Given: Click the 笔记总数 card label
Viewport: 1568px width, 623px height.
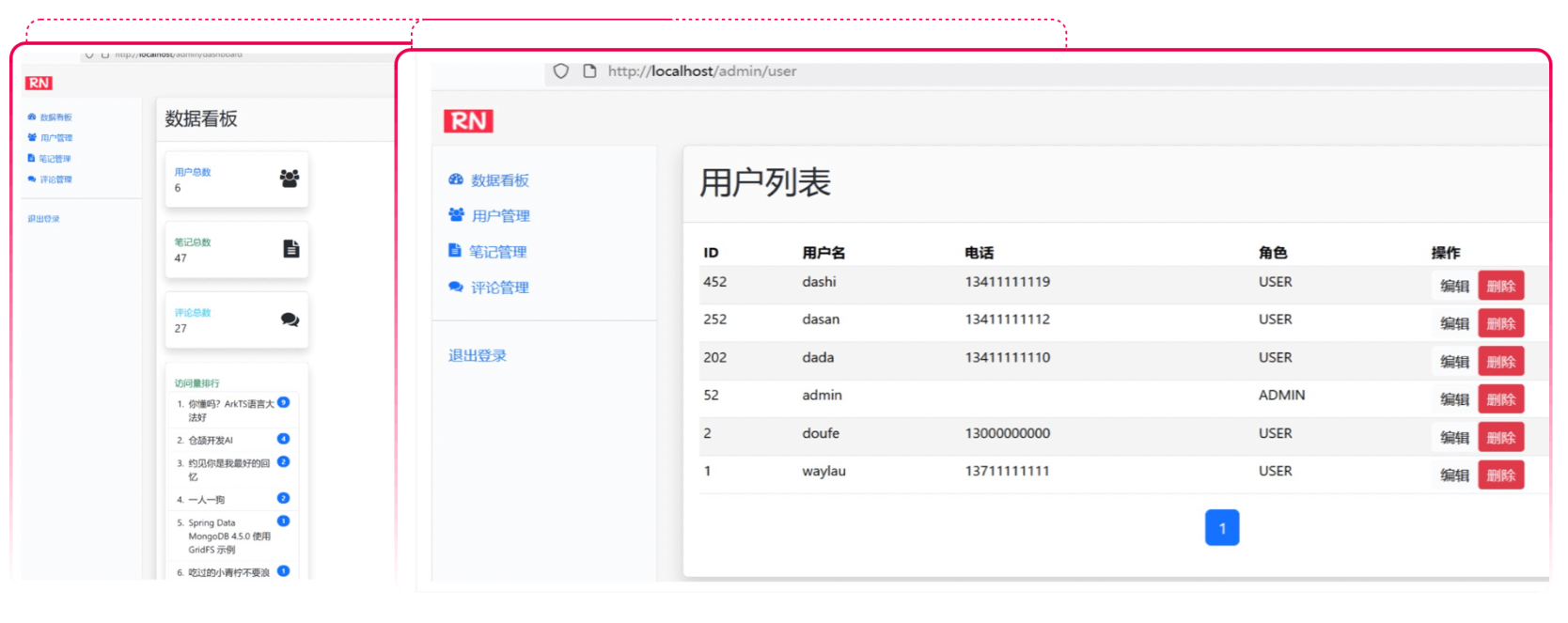Looking at the screenshot, I should [193, 242].
